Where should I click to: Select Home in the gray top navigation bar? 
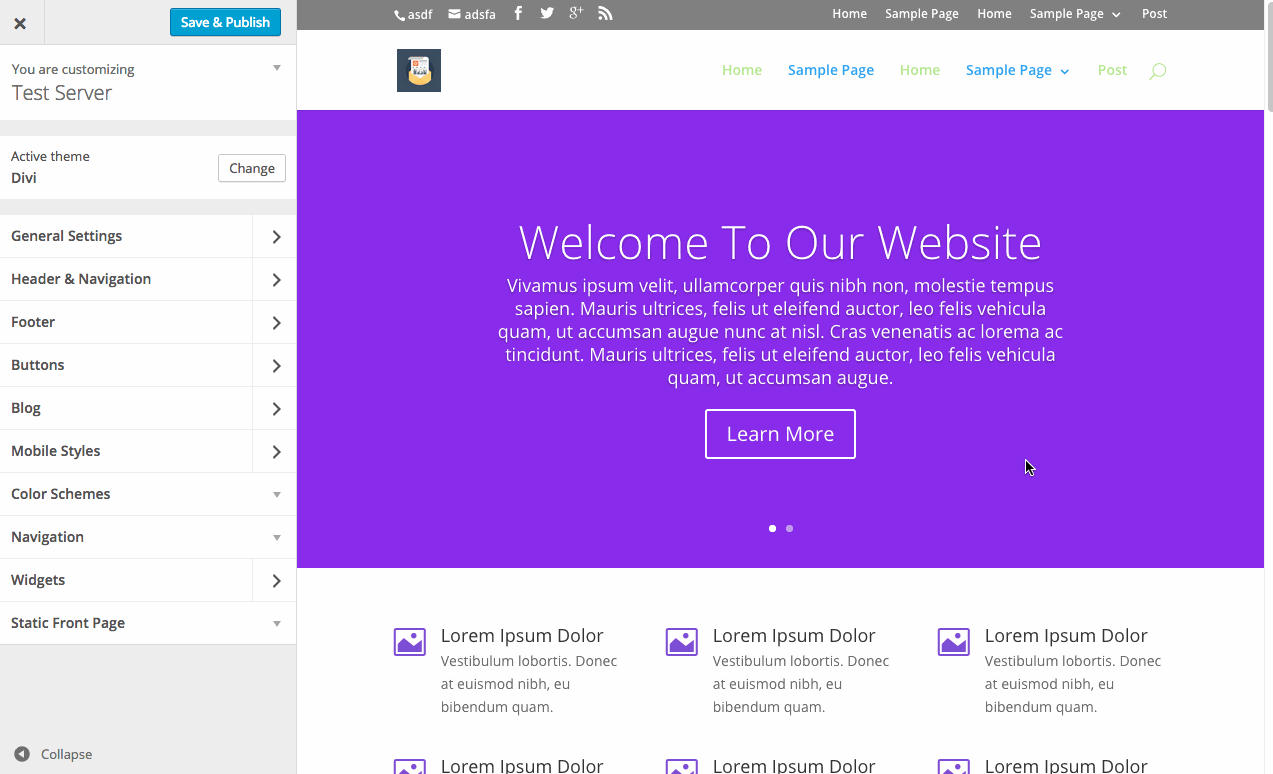coord(849,13)
